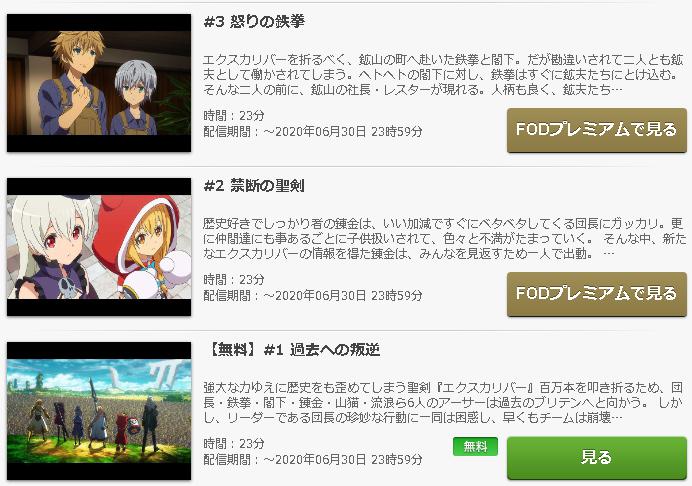The width and height of the screenshot is (692, 486).
Task: Click episode 1 配信期間 date text
Action: [313, 460]
